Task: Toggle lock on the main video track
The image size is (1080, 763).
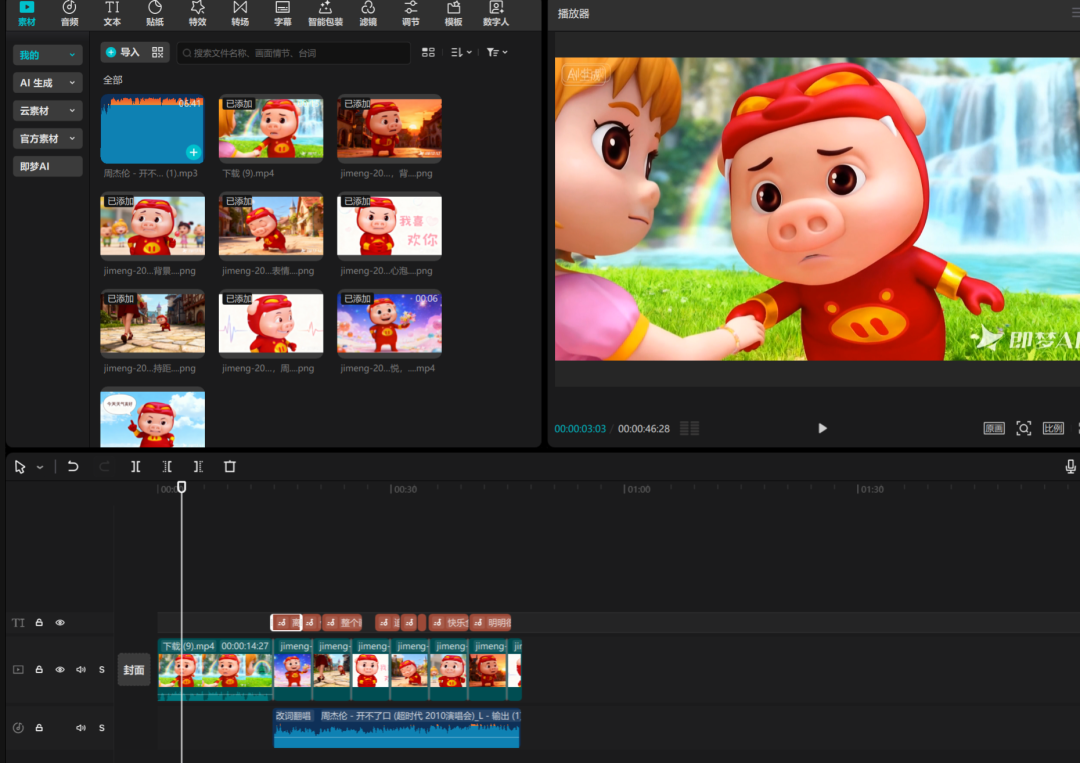Action: [x=39, y=670]
